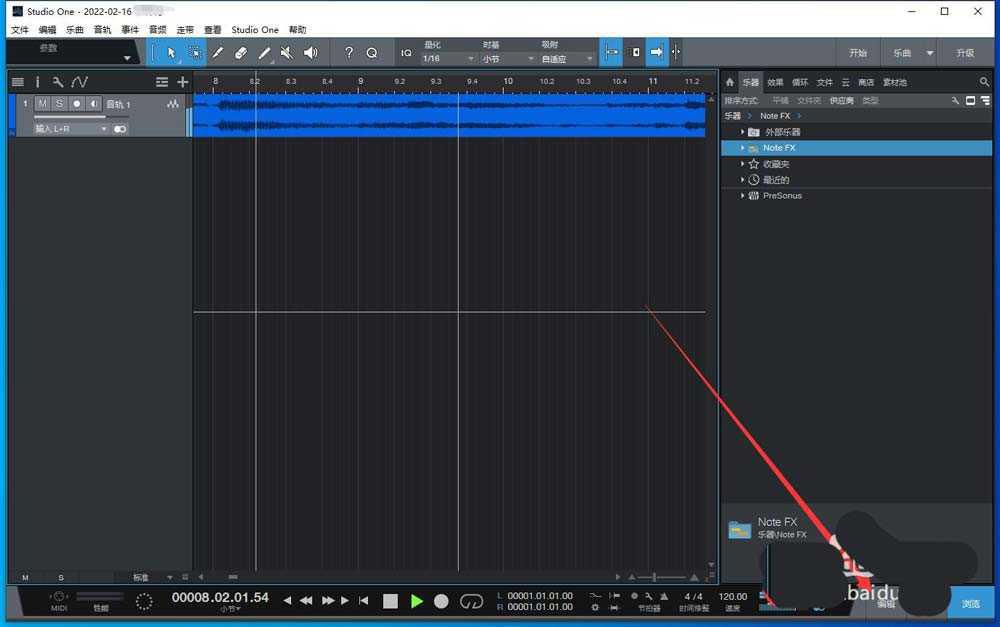The height and width of the screenshot is (627, 1000).
Task: Click the 浏览 button at bottom right
Action: (972, 604)
